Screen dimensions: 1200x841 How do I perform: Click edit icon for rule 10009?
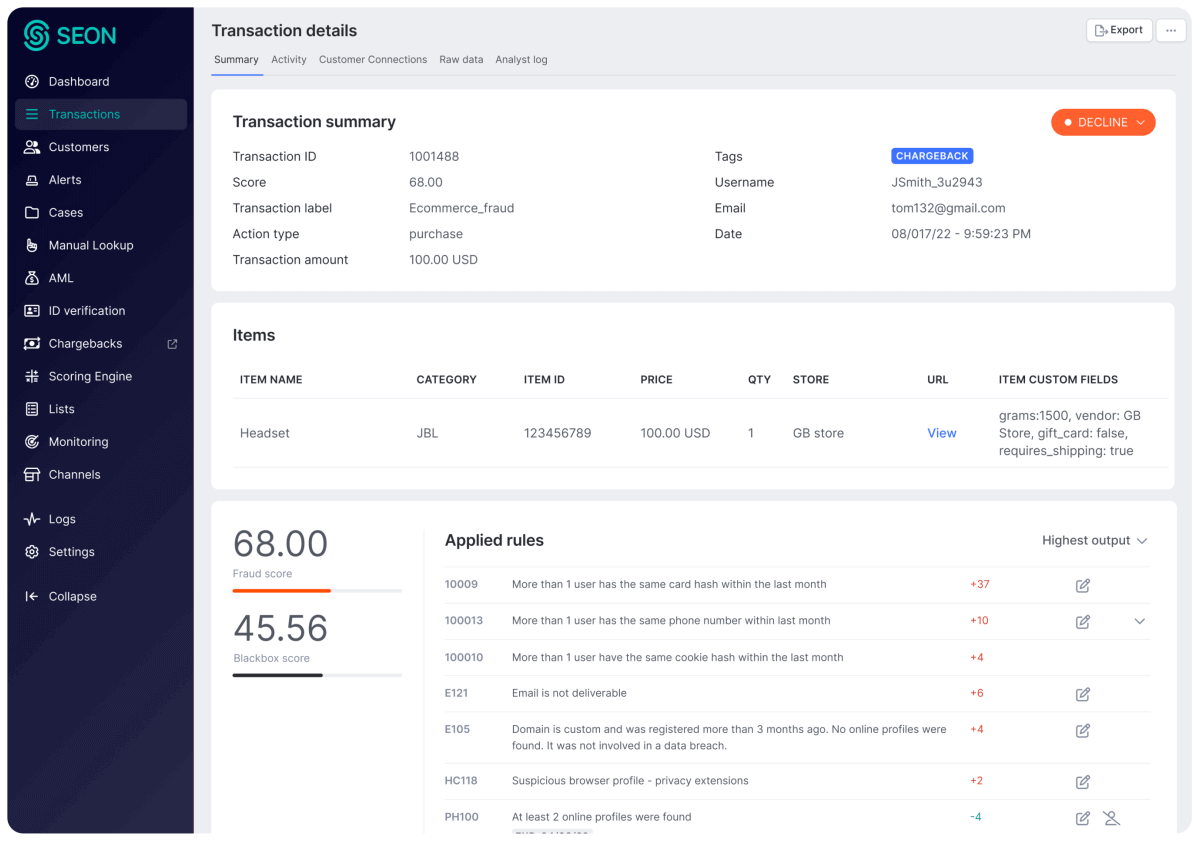click(1082, 586)
